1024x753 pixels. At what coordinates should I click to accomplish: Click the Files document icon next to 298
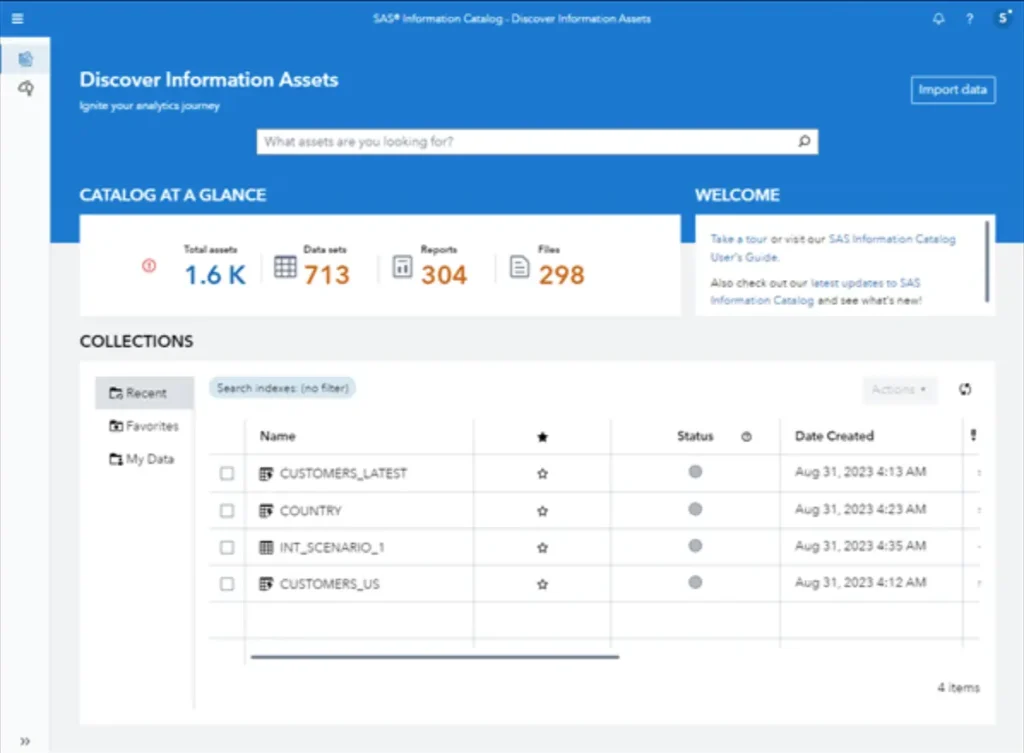[x=519, y=266]
